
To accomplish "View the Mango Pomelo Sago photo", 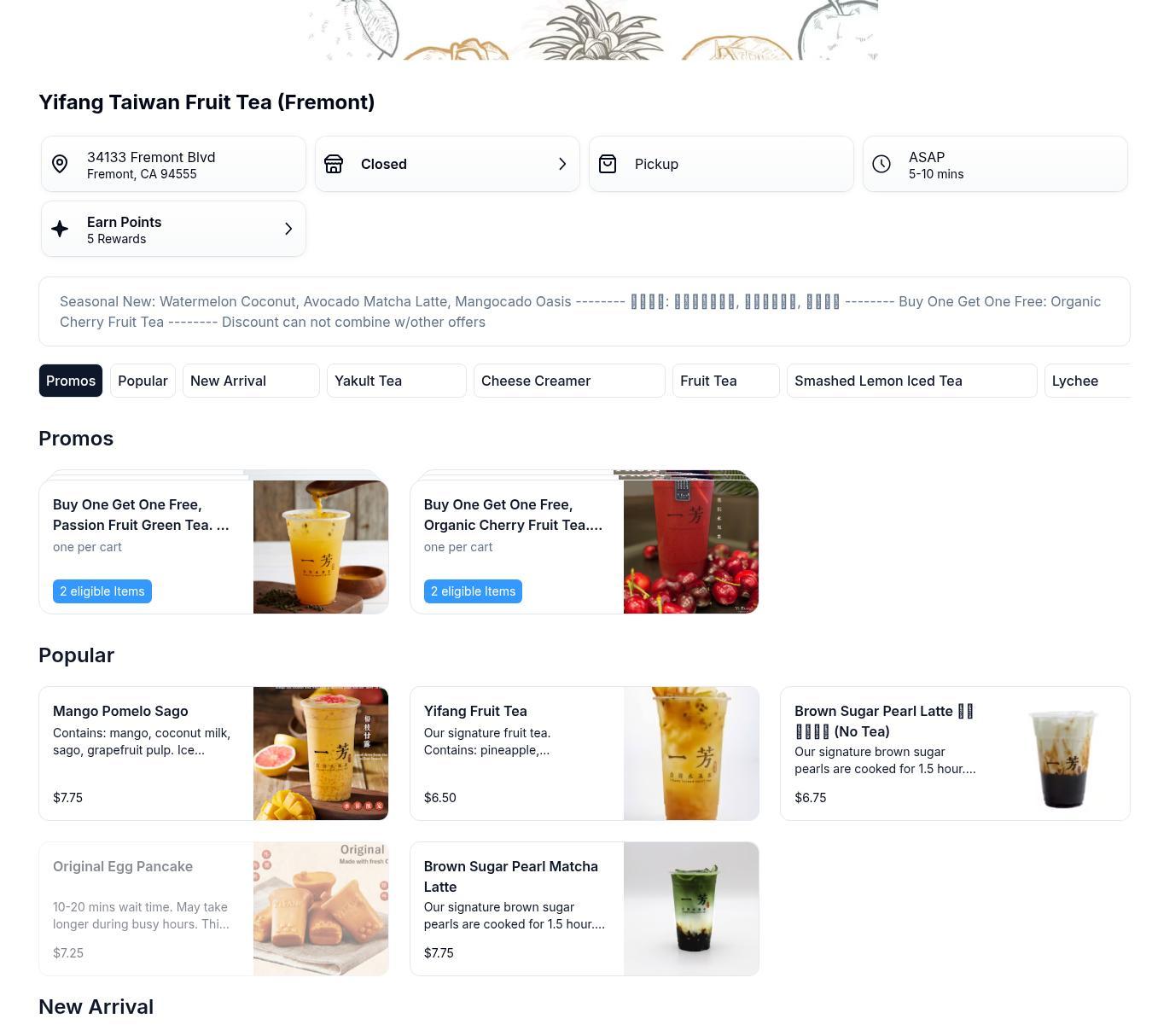I will [x=321, y=754].
